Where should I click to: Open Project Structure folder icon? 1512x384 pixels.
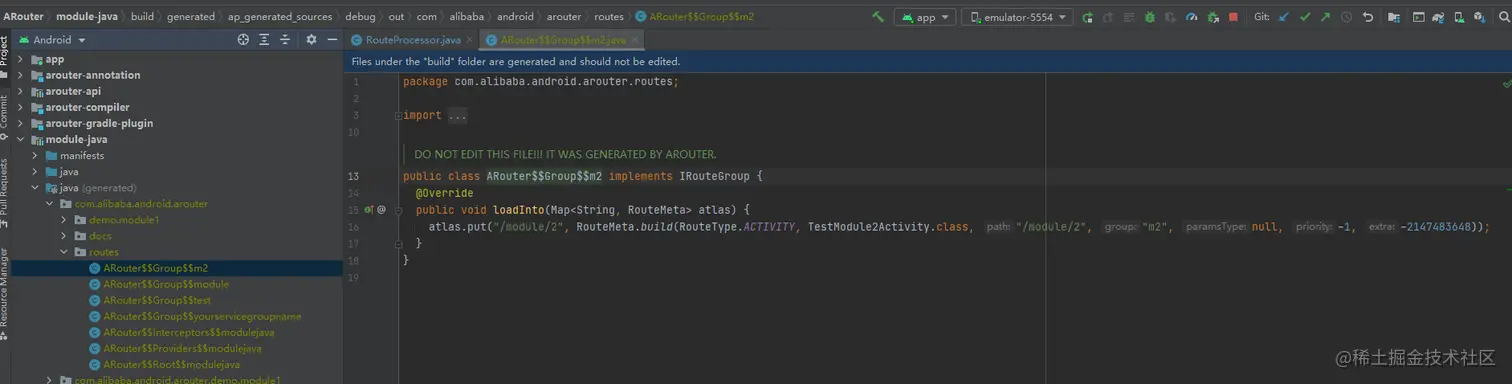pos(1394,17)
